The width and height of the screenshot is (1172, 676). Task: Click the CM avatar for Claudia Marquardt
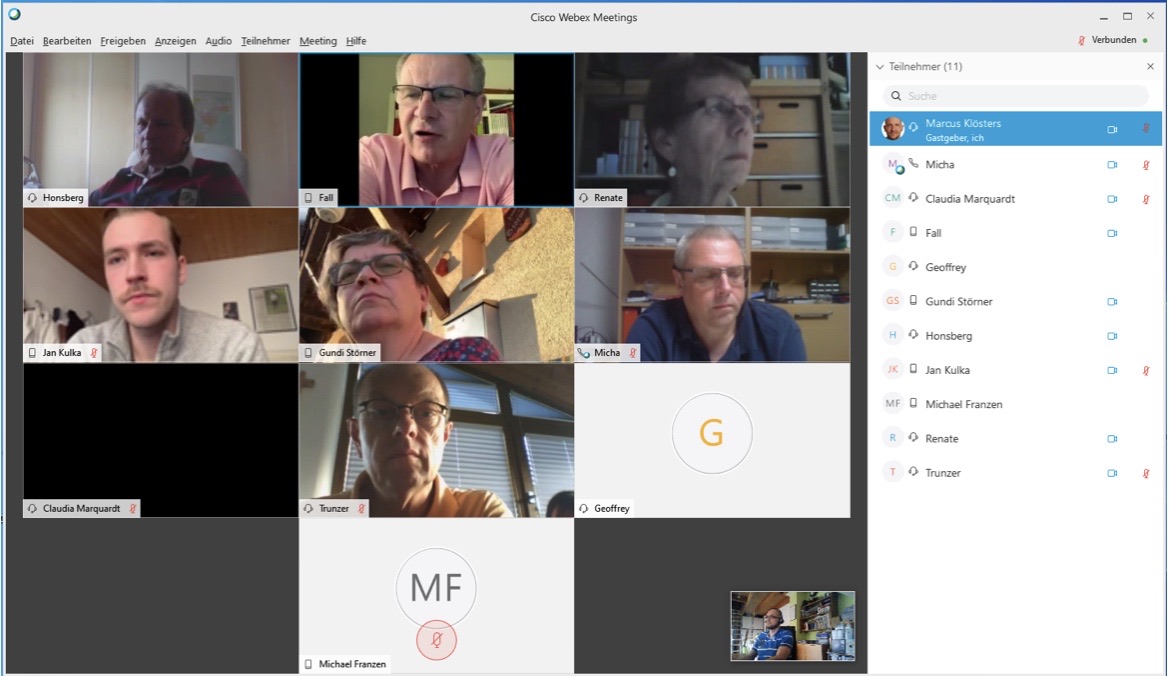pyautogui.click(x=892, y=198)
